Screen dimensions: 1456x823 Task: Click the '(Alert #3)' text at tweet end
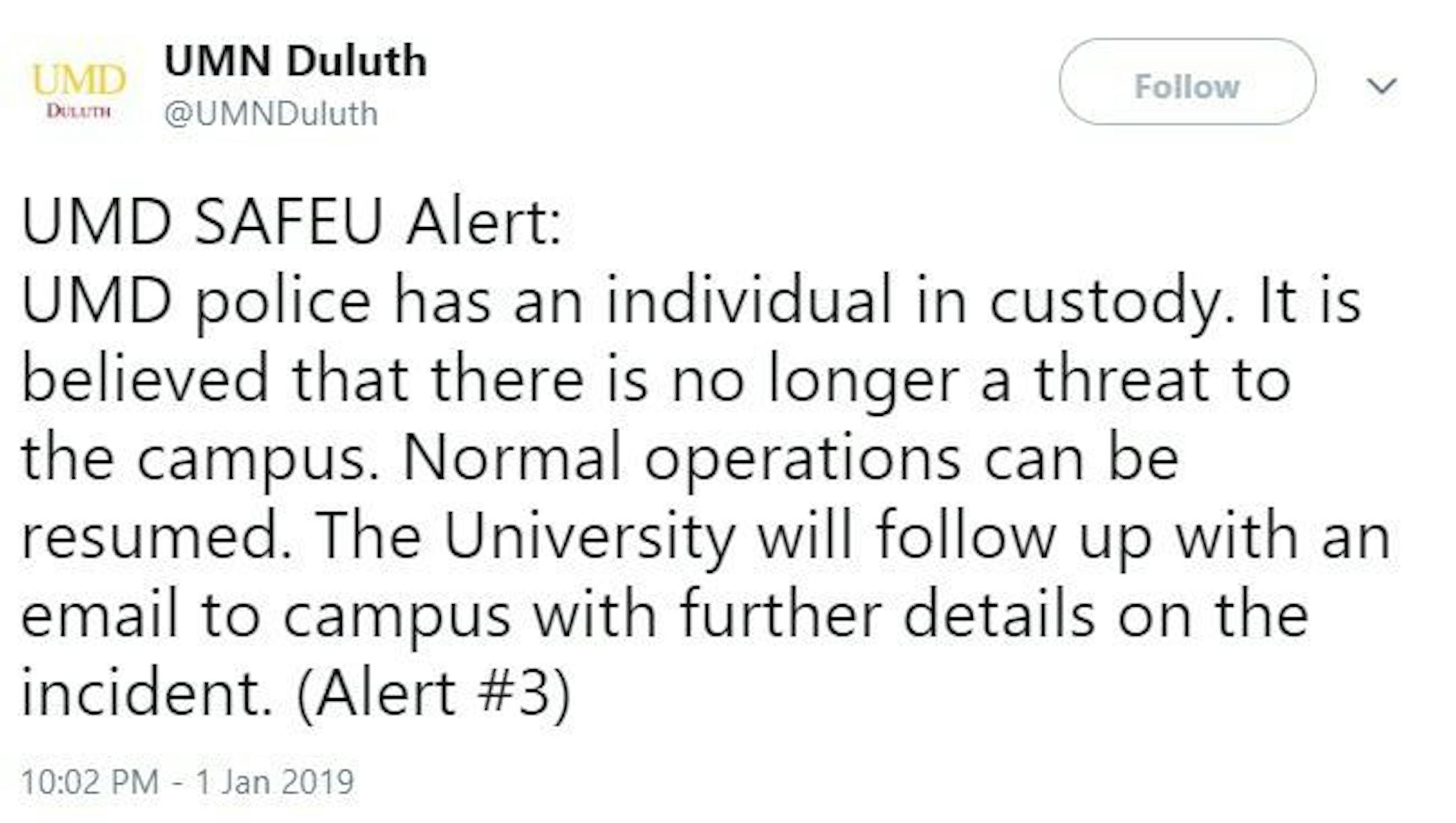coord(433,694)
